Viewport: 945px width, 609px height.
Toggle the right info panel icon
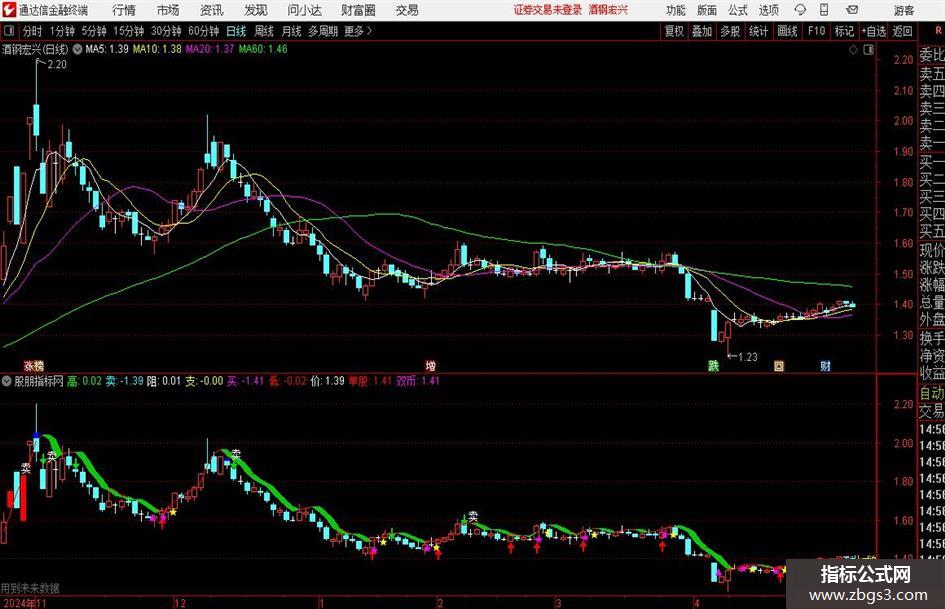[x=868, y=50]
